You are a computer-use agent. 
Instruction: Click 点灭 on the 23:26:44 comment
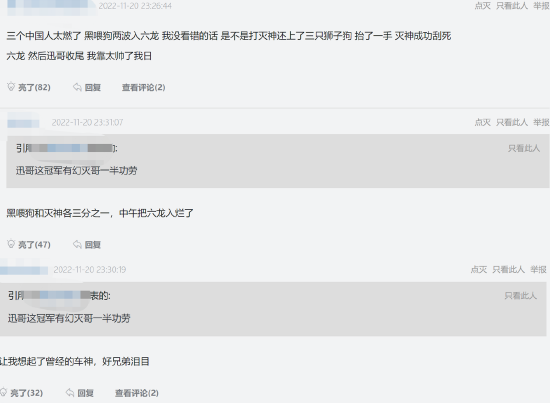point(483,6)
